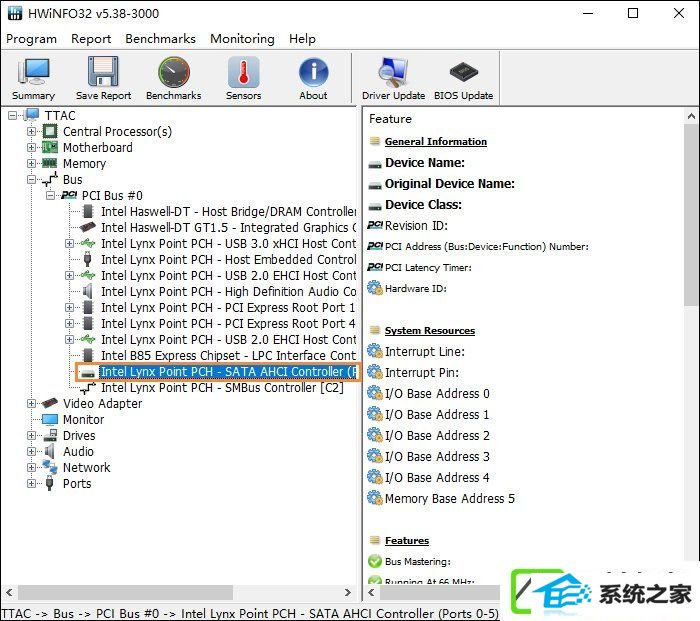The height and width of the screenshot is (621, 700).
Task: Click tree pane scroll right arrow
Action: click(348, 592)
